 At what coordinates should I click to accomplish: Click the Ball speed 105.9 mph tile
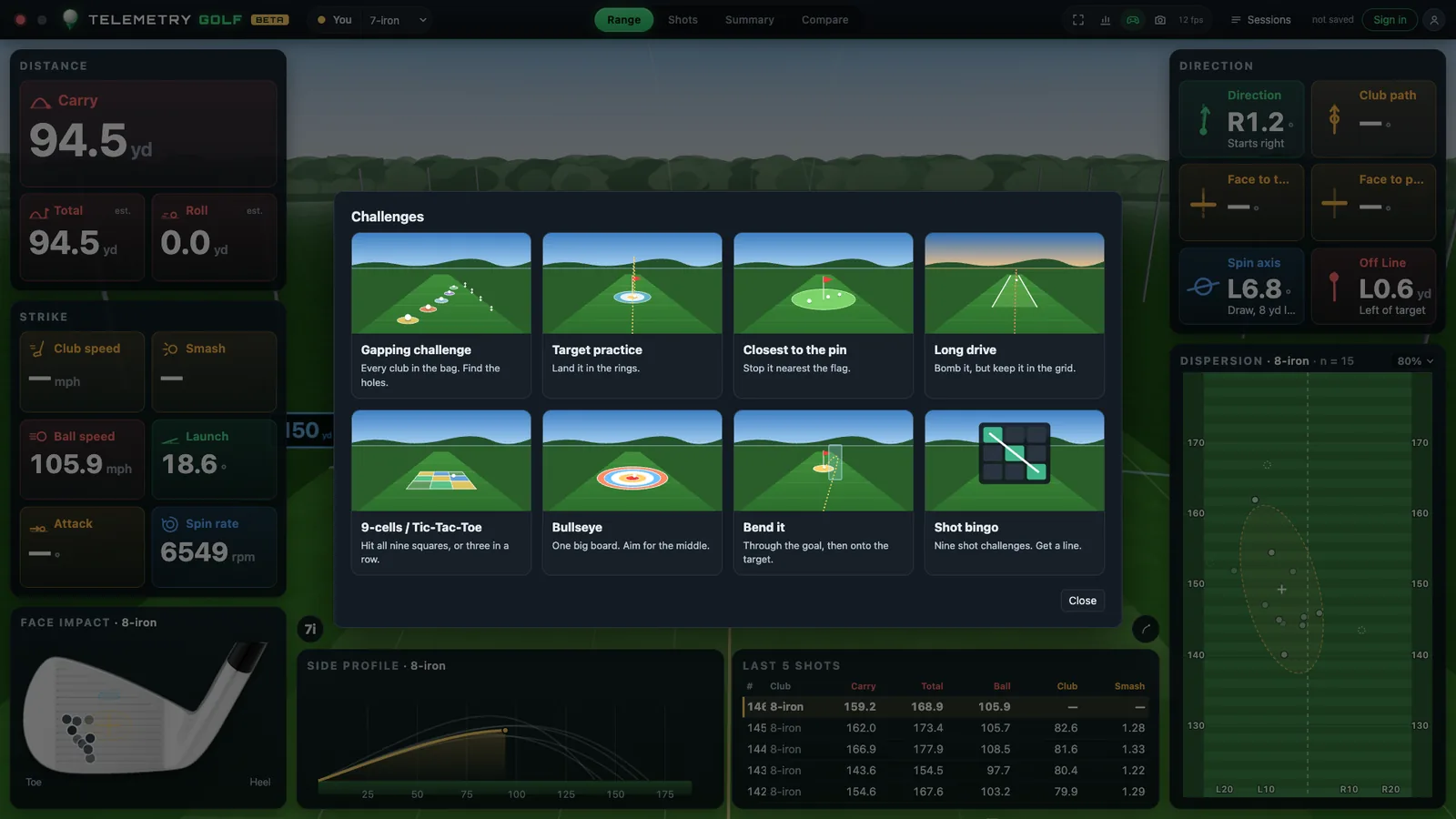(82, 460)
